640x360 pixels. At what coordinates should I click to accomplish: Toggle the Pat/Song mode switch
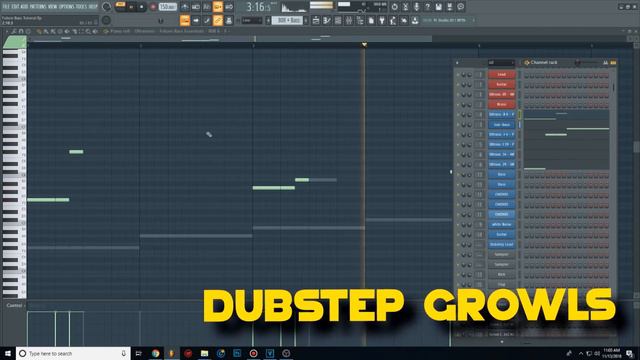[x=120, y=5]
